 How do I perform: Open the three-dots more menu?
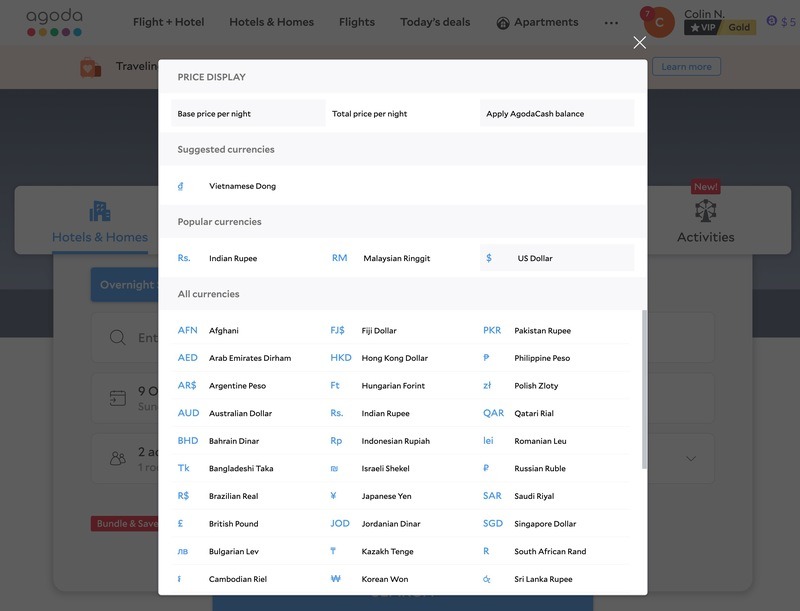612,22
